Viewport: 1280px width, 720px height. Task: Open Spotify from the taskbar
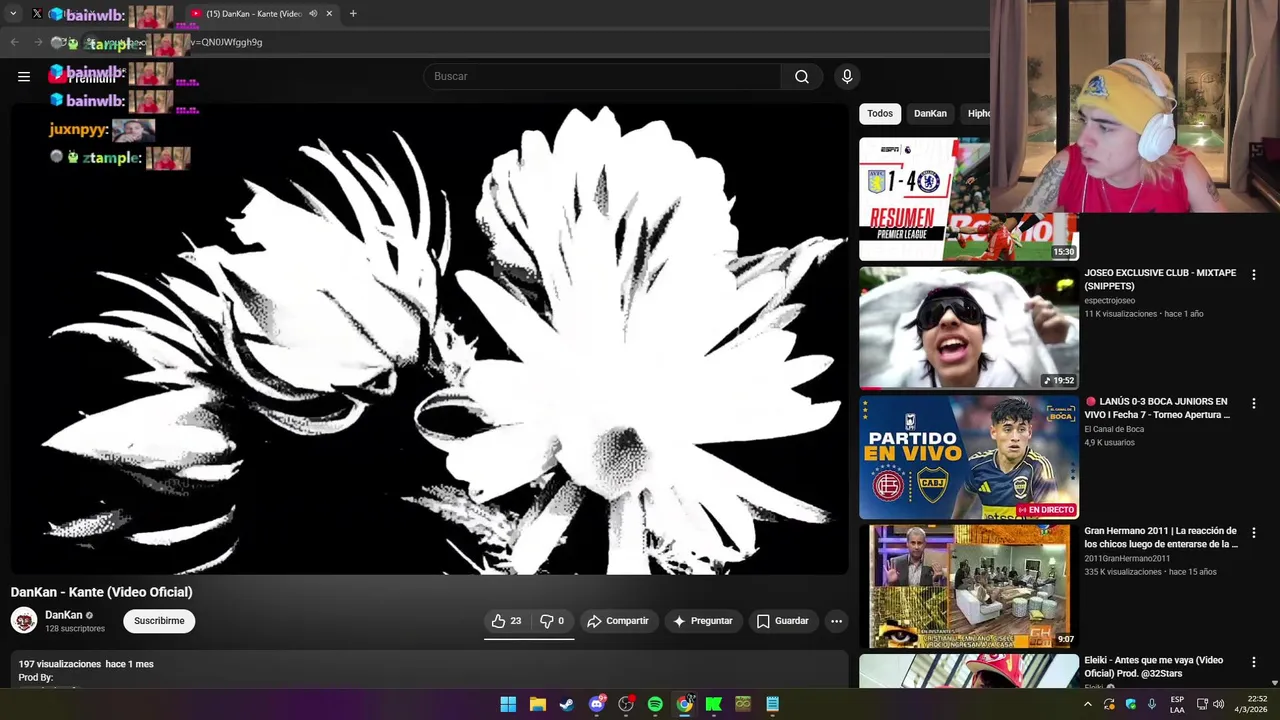pyautogui.click(x=655, y=704)
